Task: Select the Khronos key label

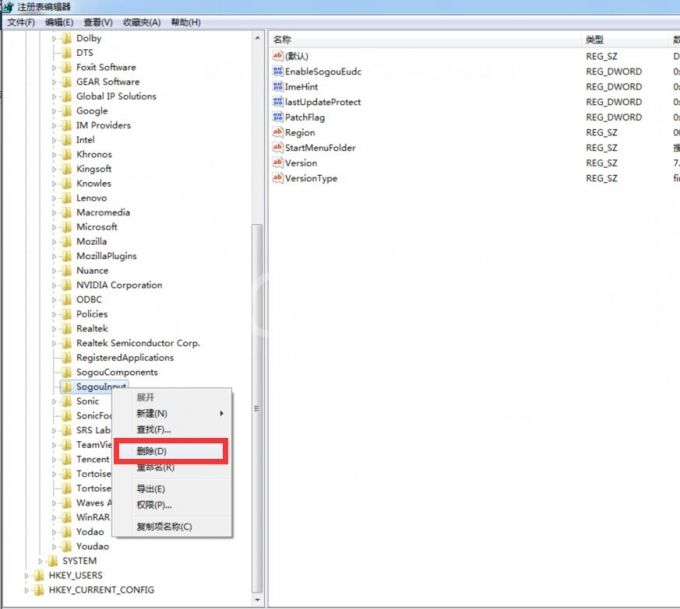Action: (94, 154)
